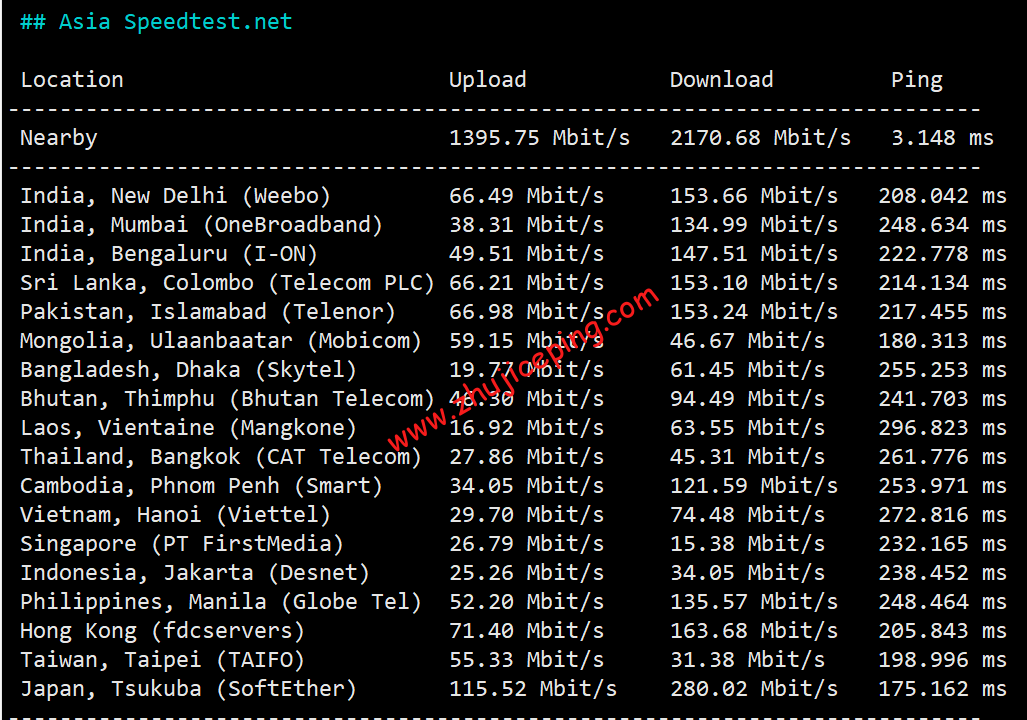1027x720 pixels.
Task: Click Tsukuba upload 115.52 Mbit/s
Action: (533, 689)
